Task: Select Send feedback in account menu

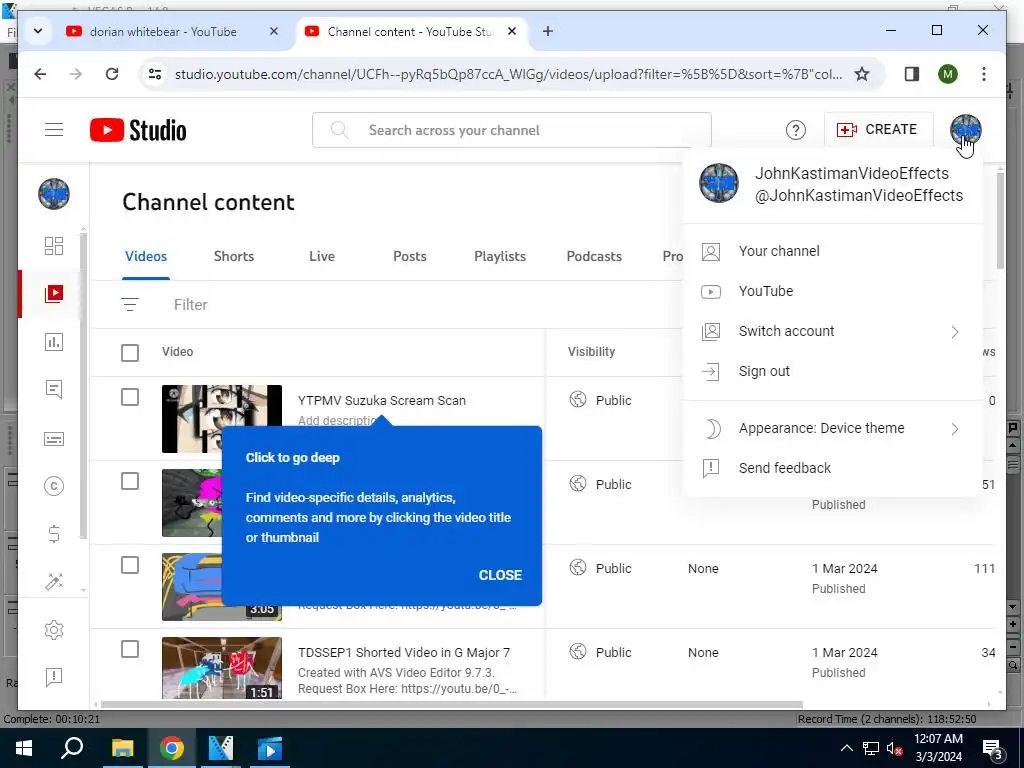Action: (832, 468)
